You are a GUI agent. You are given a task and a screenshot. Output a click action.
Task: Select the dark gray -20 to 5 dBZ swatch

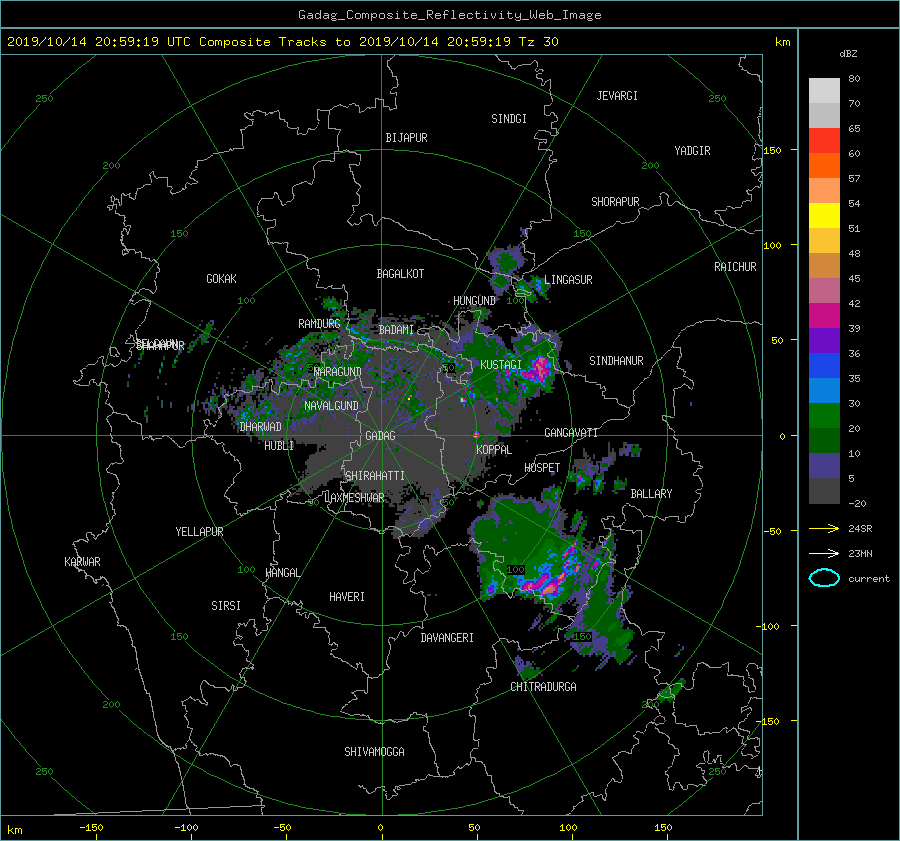tap(824, 491)
